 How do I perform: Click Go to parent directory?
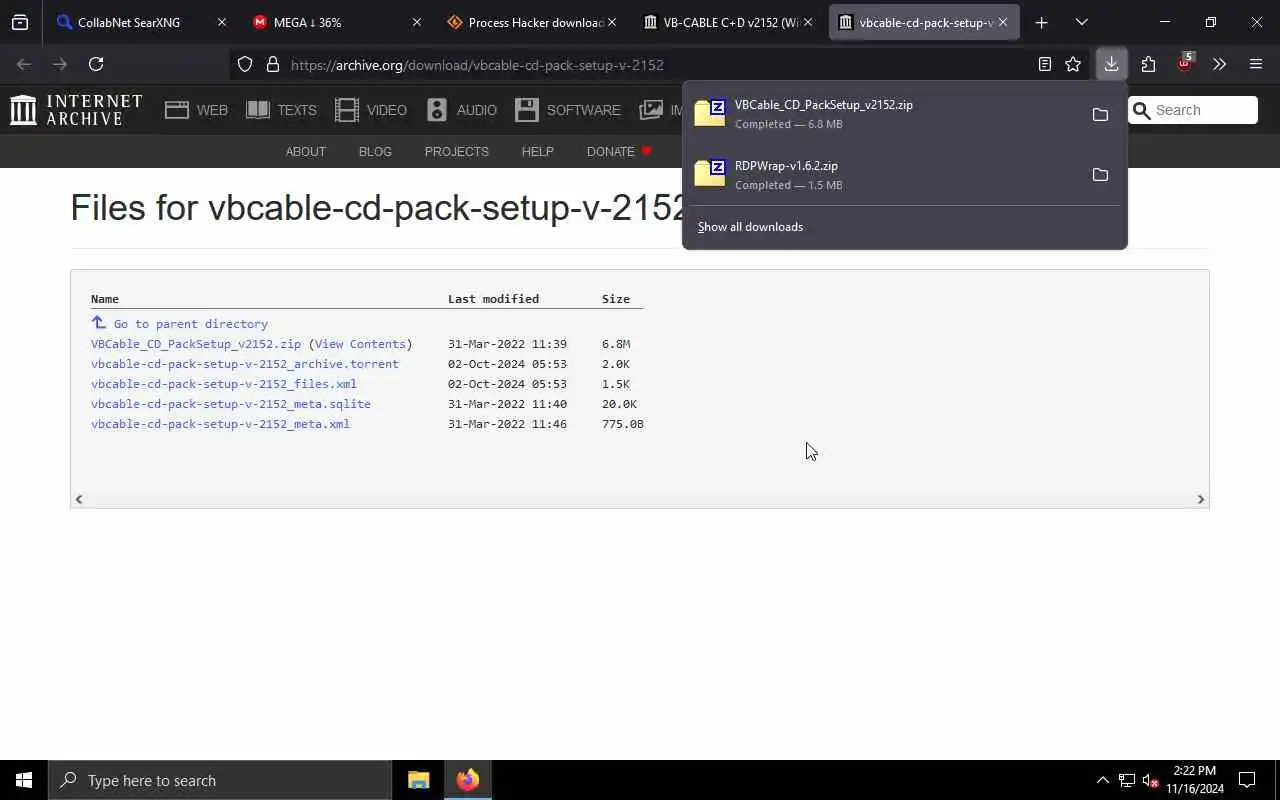pos(190,324)
